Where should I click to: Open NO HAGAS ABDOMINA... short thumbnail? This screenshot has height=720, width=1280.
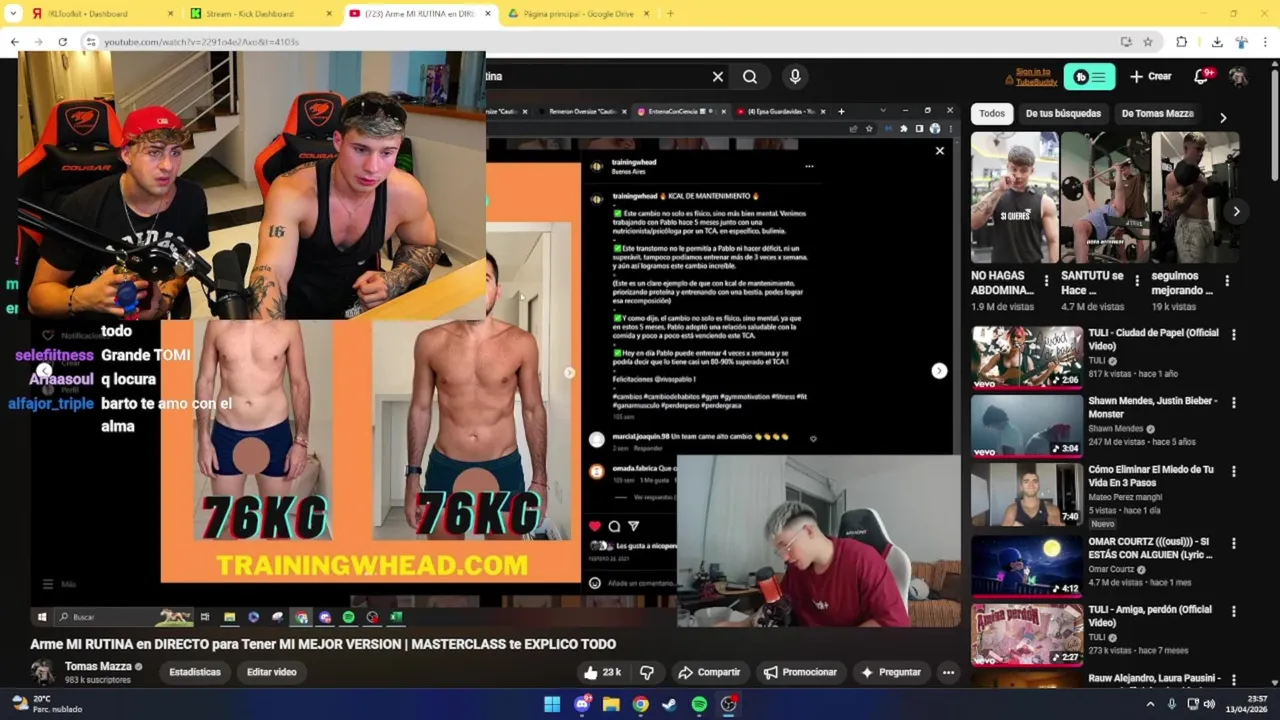[1014, 197]
